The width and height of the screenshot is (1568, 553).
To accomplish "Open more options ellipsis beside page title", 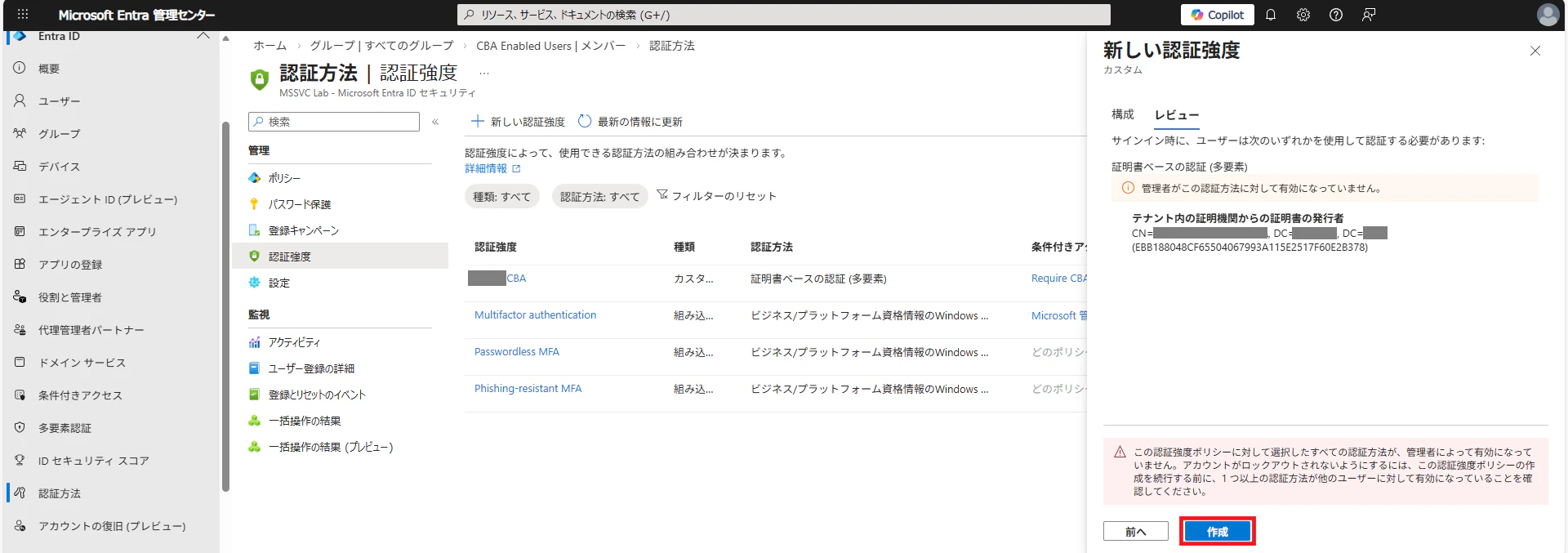I will coord(484,74).
